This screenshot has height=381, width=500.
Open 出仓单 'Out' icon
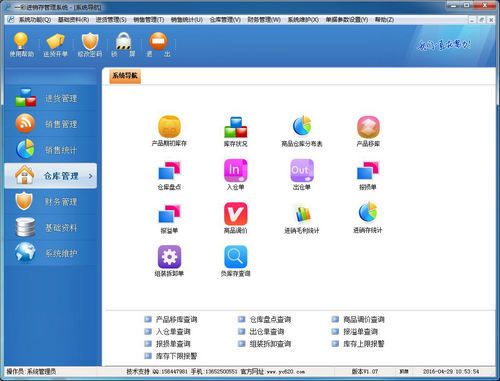[302, 175]
